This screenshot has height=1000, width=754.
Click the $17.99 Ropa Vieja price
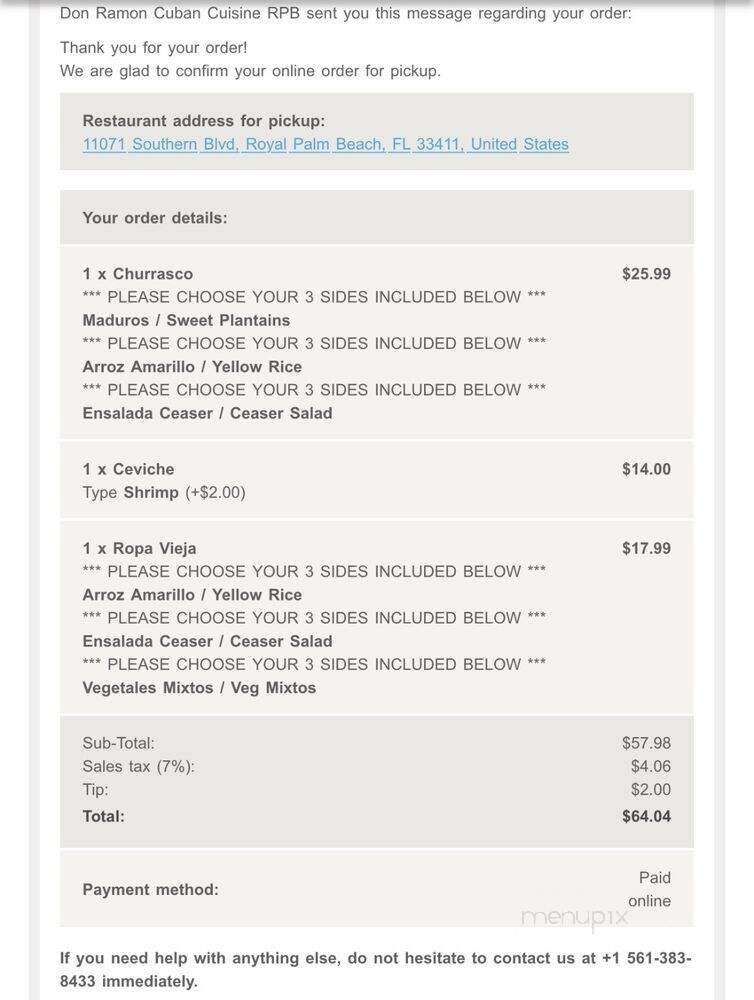pos(646,548)
